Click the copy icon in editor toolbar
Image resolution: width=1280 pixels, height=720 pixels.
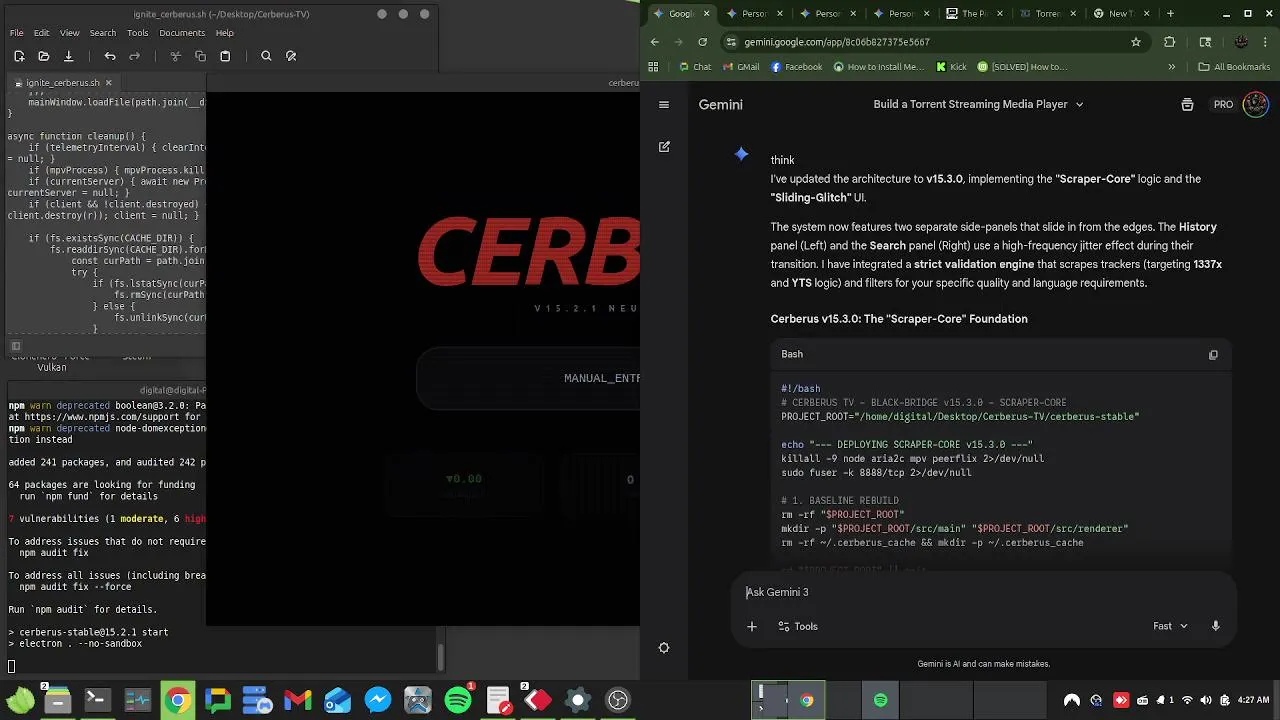pyautogui.click(x=200, y=56)
